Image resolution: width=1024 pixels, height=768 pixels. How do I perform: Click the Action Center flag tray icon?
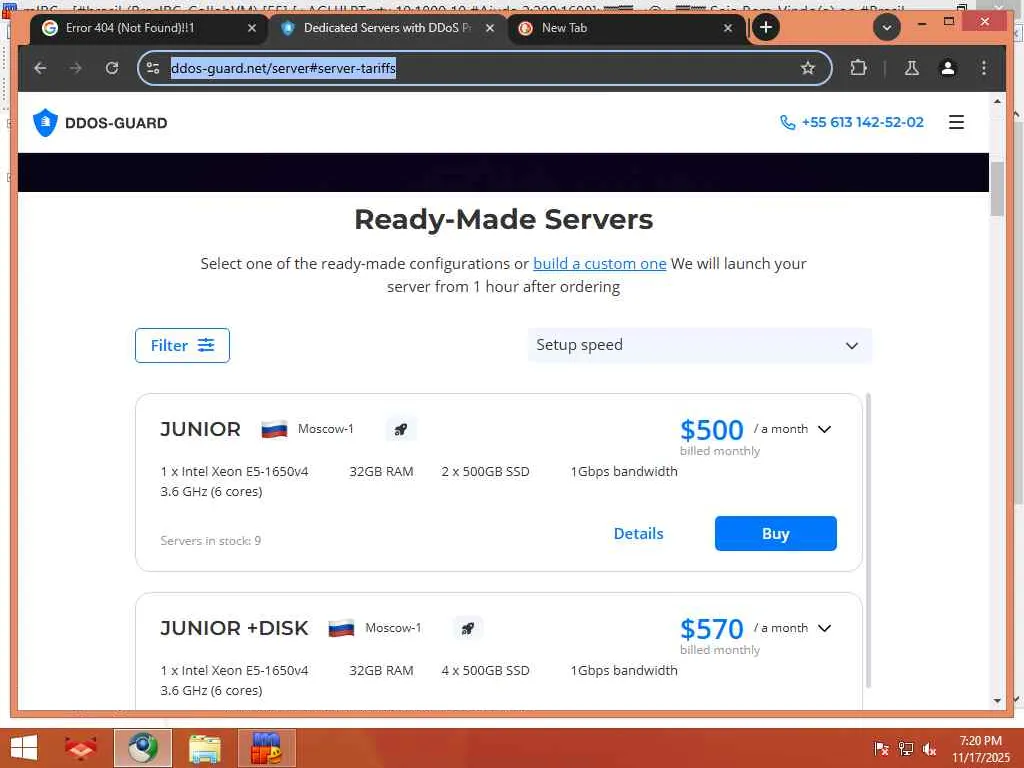point(881,748)
